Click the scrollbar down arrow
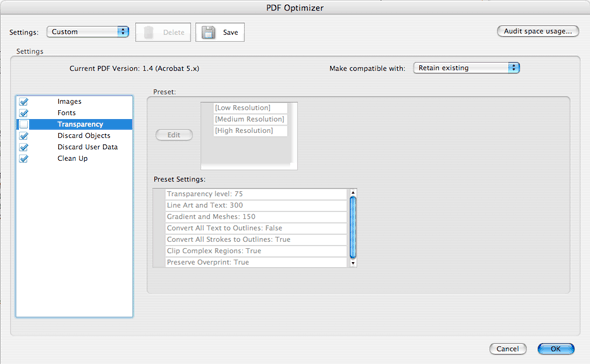Screen dimensions: 590x364 (x=353, y=263)
